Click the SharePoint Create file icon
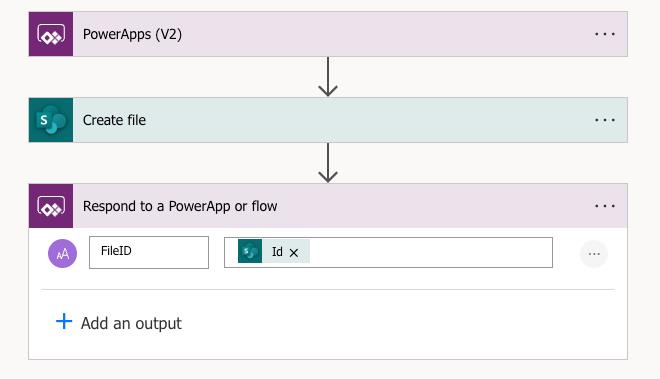The image size is (660, 379). 51,120
